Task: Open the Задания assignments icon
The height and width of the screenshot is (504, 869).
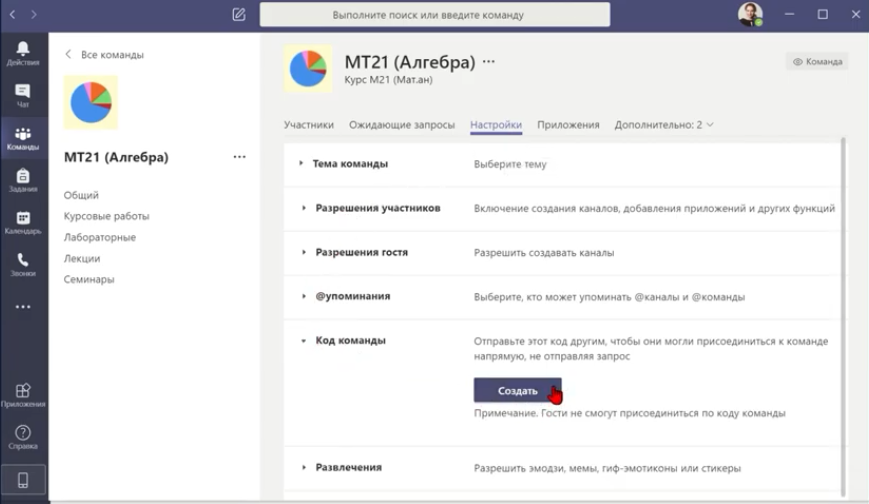Action: coord(23,180)
